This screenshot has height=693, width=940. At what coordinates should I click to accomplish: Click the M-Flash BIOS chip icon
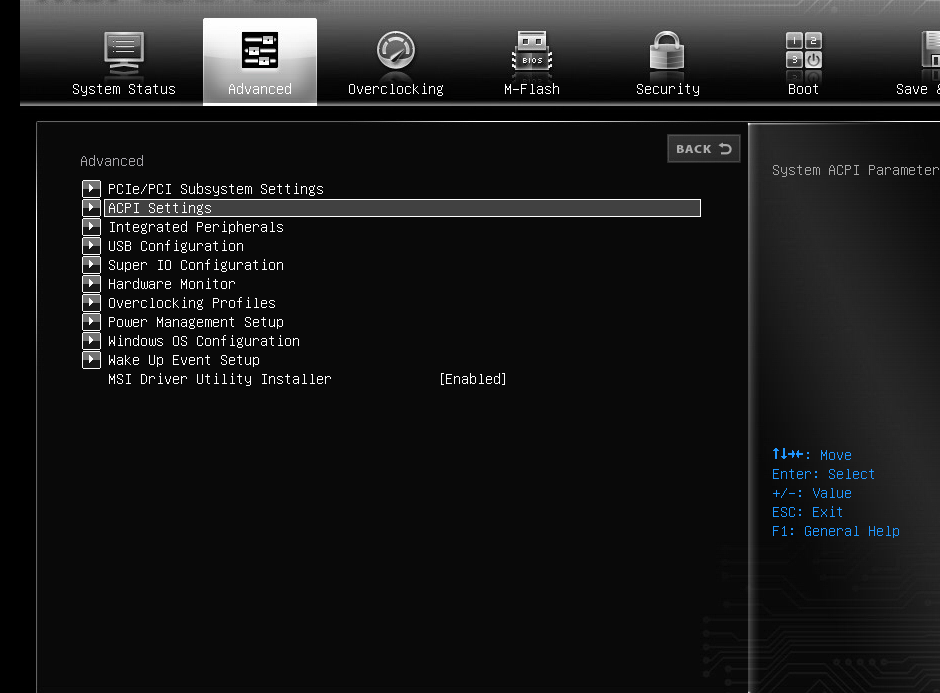tap(532, 50)
